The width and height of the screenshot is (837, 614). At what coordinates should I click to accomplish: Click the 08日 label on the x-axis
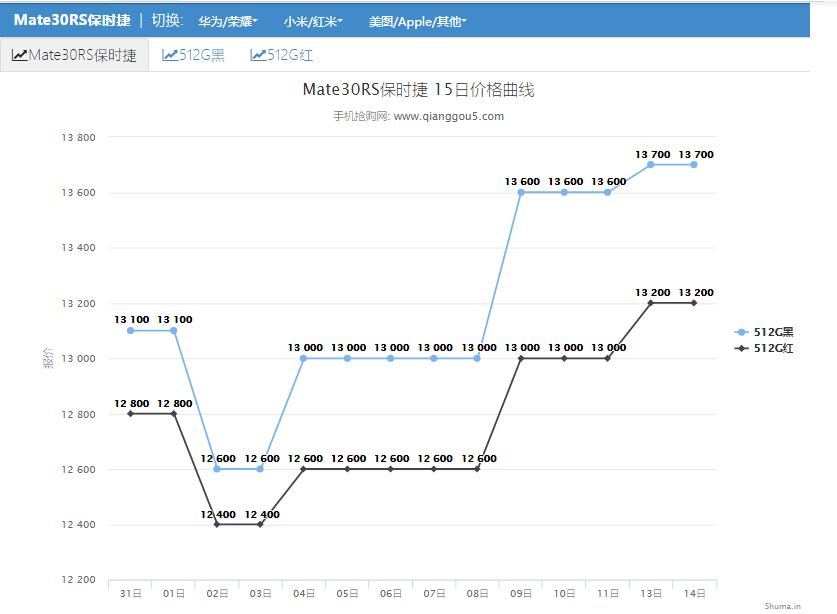tap(476, 592)
